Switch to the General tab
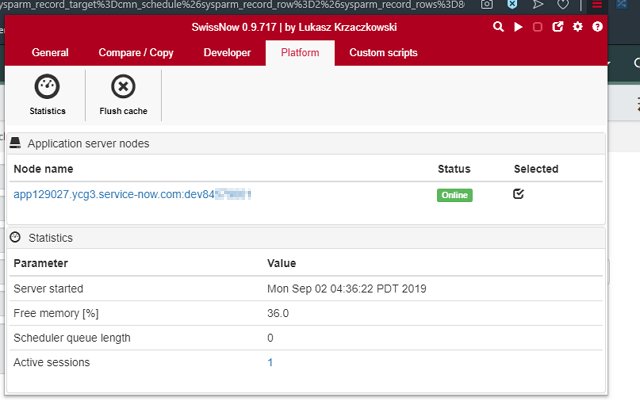The width and height of the screenshot is (640, 400). (x=50, y=53)
